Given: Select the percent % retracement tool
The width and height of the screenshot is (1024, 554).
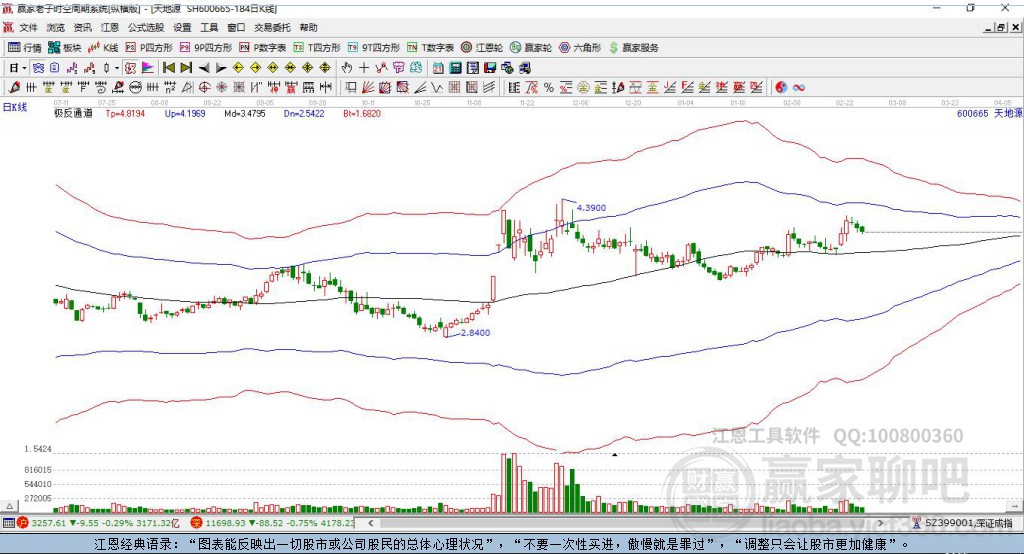Looking at the screenshot, I should pos(549,88).
